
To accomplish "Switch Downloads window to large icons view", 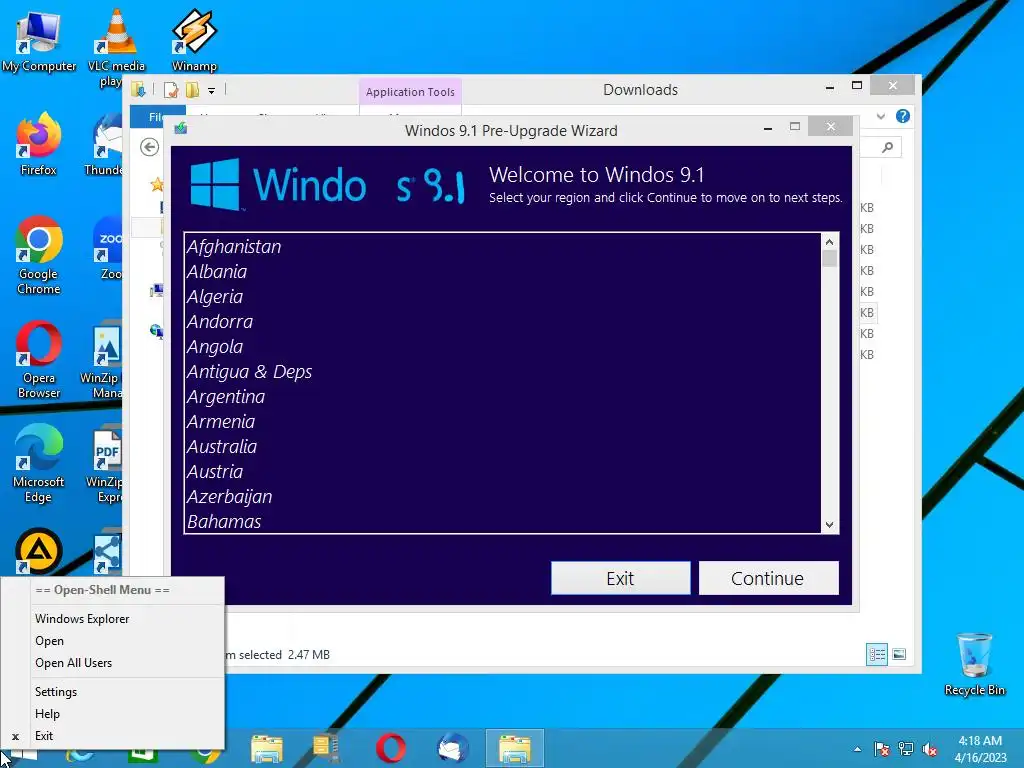I will click(x=899, y=654).
